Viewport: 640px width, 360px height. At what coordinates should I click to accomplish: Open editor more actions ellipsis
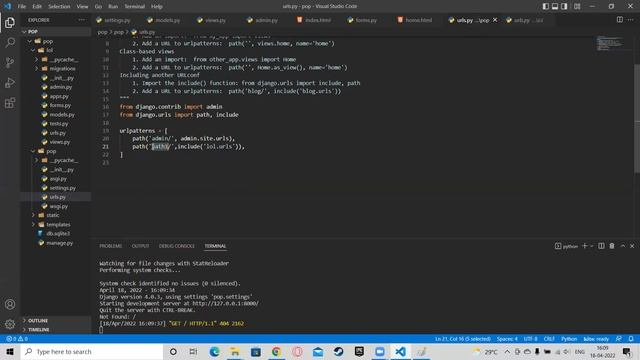coord(631,20)
